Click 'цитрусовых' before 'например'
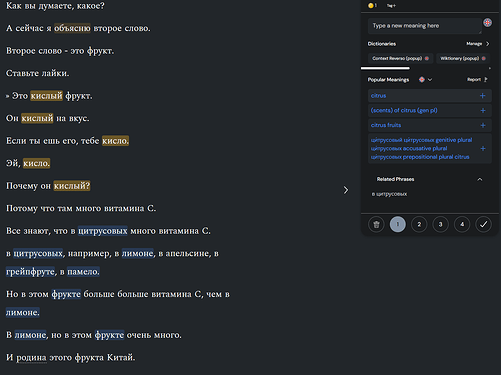Image resolution: width=501 pixels, height=375 pixels. 38,254
